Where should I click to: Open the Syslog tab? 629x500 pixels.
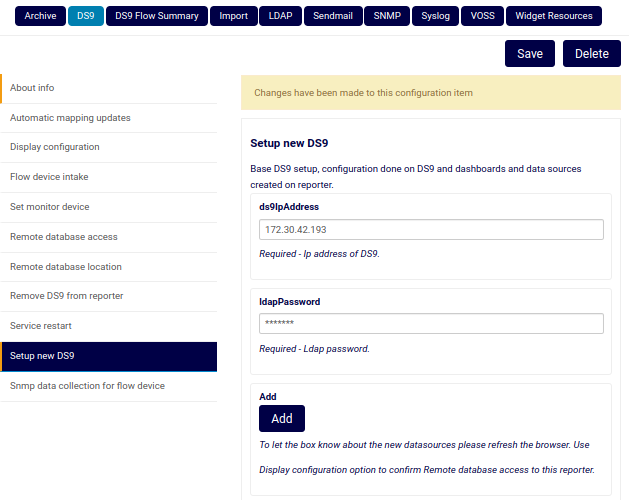point(436,16)
